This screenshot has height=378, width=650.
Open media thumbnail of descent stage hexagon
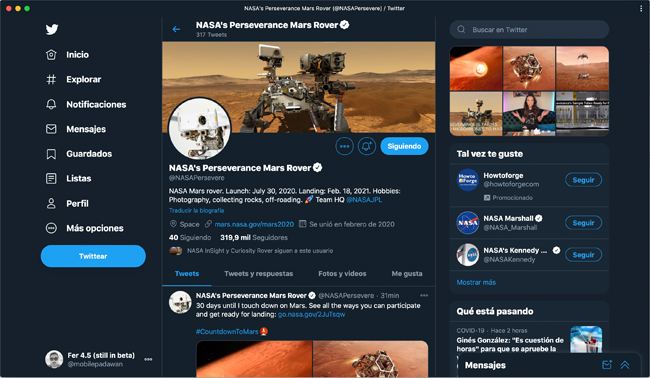(x=529, y=68)
